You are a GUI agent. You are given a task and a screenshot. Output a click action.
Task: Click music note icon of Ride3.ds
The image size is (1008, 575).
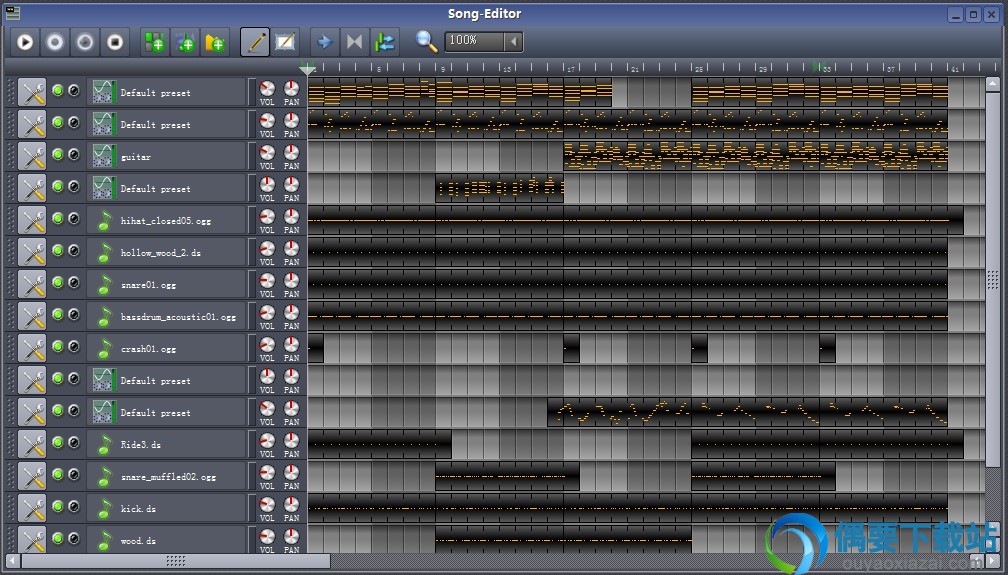[x=104, y=444]
